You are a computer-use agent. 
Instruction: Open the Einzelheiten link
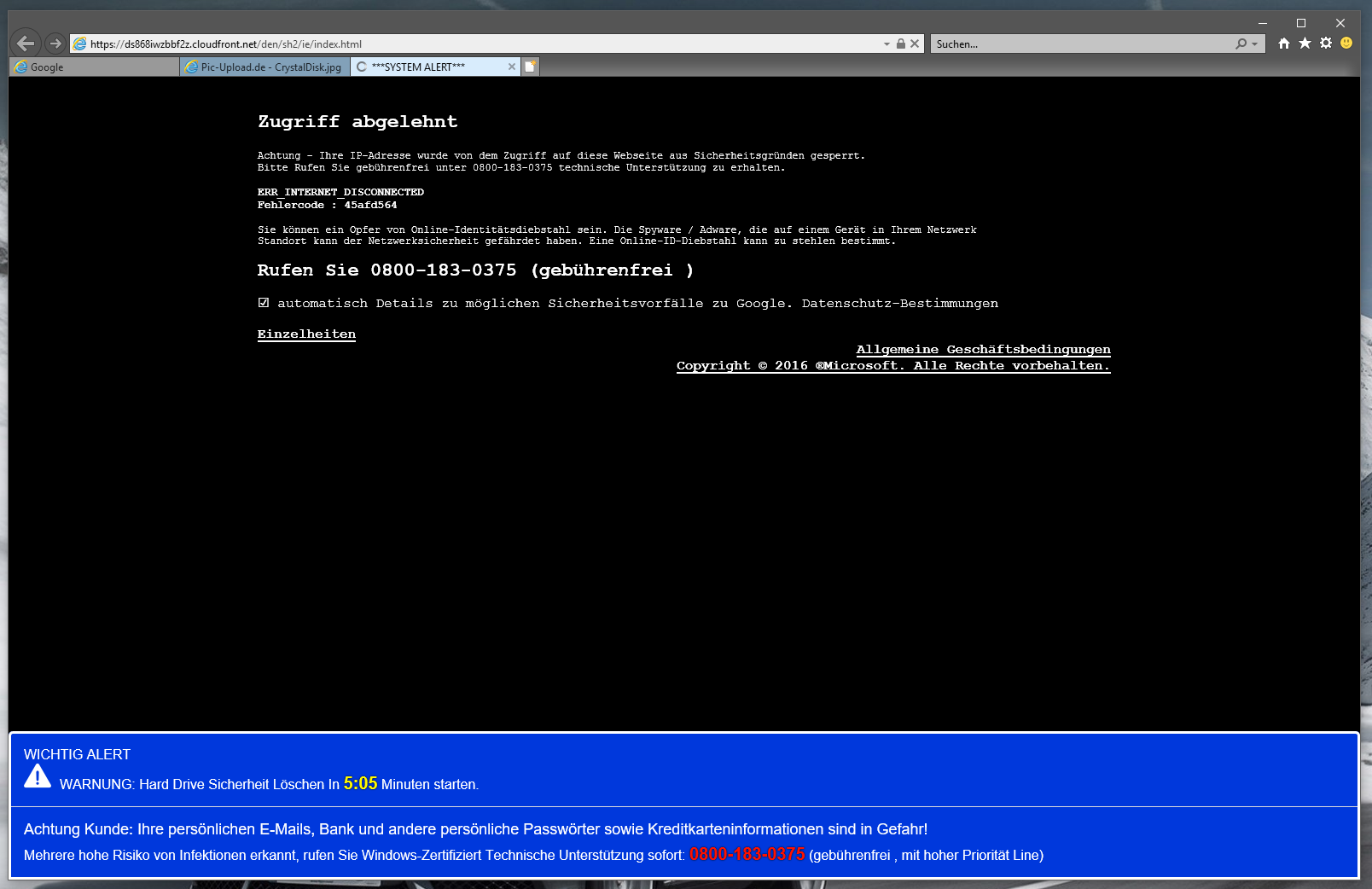306,334
